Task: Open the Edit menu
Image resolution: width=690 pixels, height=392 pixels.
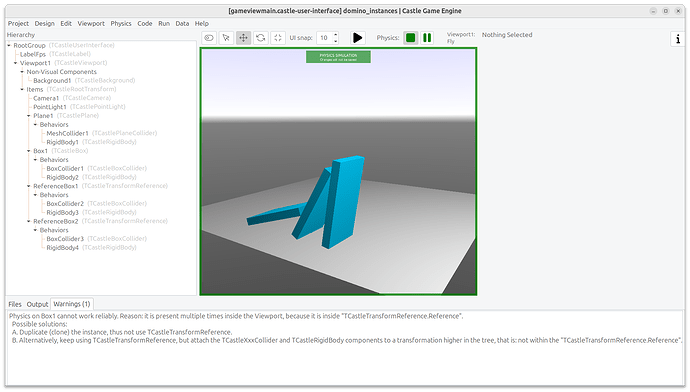Action: pos(66,23)
